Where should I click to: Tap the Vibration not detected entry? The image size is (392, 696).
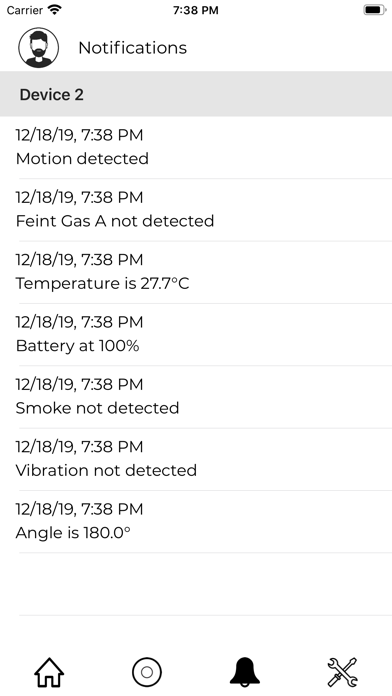tap(196, 459)
